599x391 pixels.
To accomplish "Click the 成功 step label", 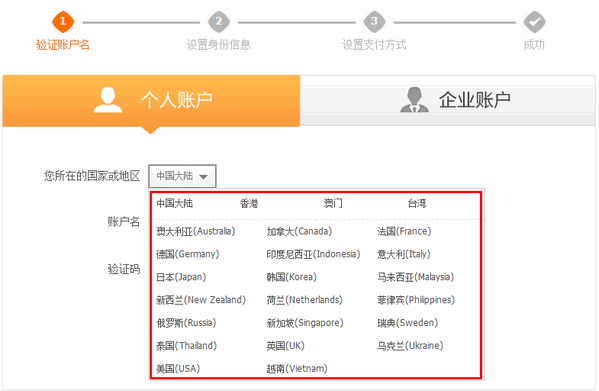I will click(x=534, y=45).
